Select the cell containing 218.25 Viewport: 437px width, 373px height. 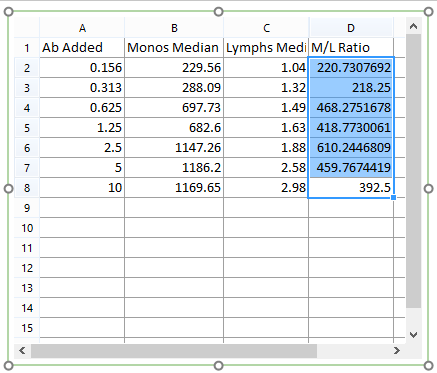tap(351, 88)
